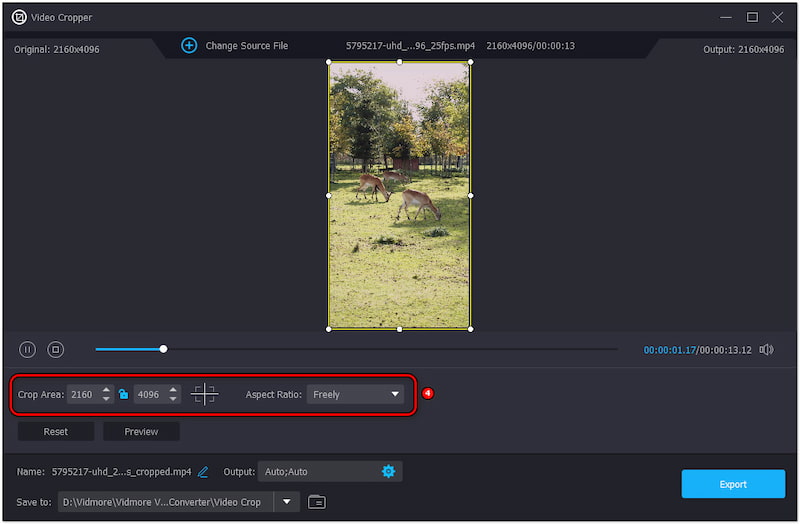800x524 pixels.
Task: Export the cropped video
Action: pos(733,484)
